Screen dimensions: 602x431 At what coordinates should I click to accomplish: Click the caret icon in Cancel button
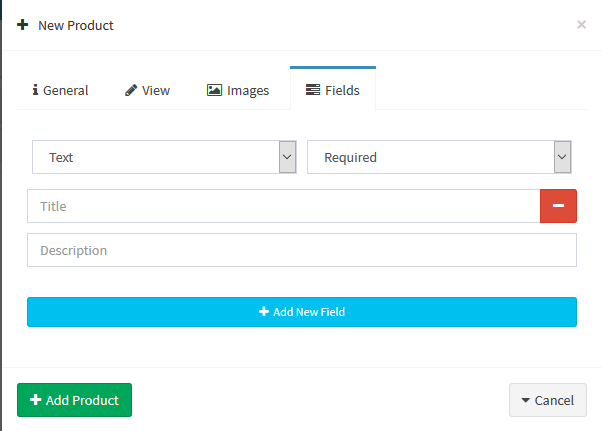coord(526,400)
